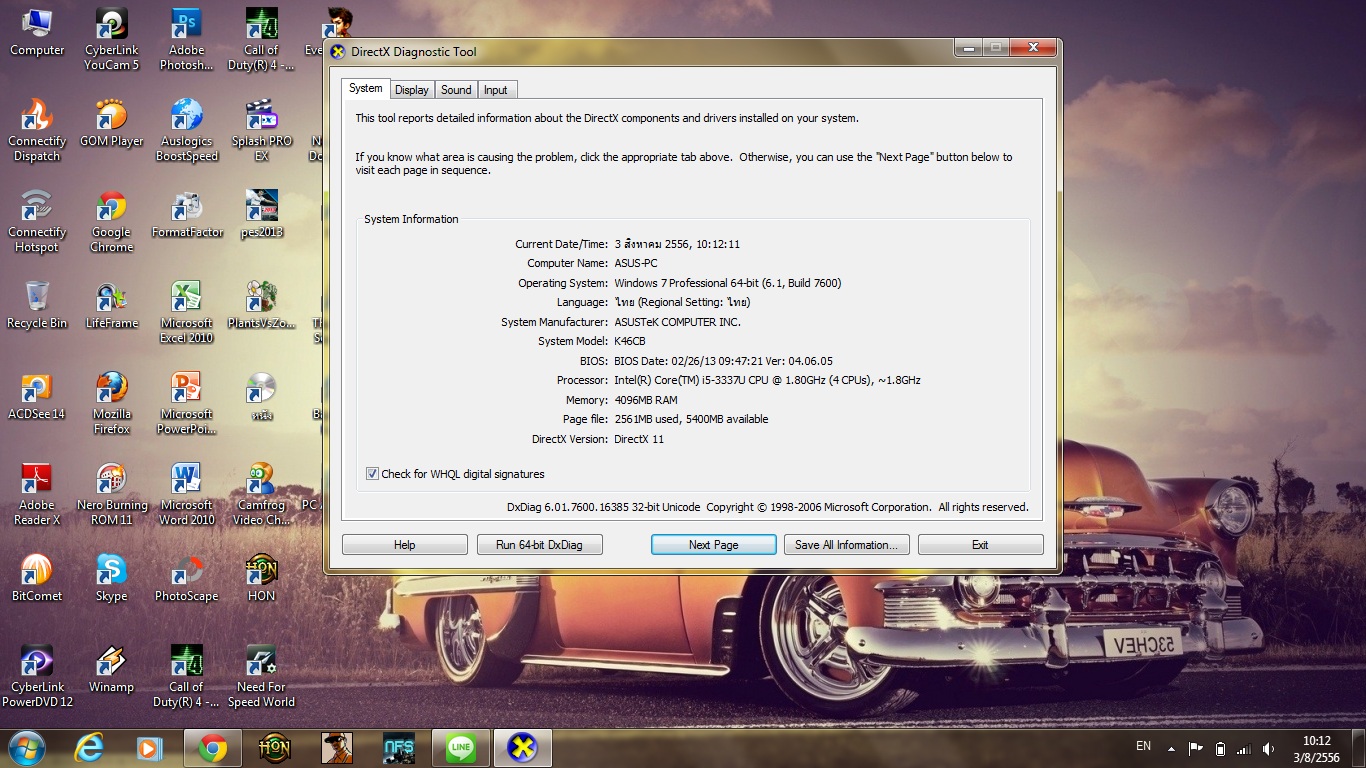The height and width of the screenshot is (768, 1366).
Task: Open the taskbar clock and date
Action: (1317, 749)
